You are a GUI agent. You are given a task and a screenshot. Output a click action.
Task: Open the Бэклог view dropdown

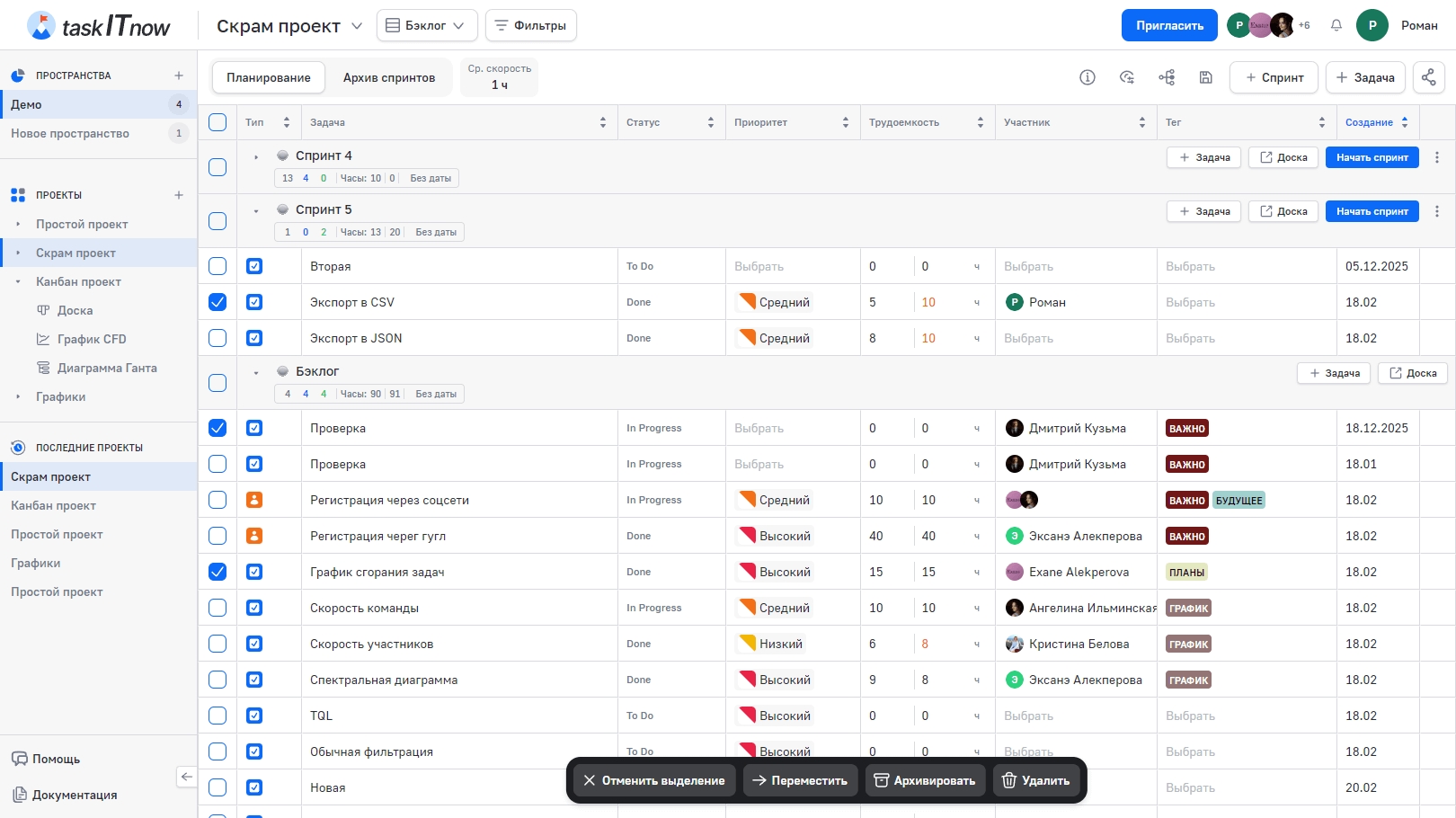pyautogui.click(x=425, y=25)
